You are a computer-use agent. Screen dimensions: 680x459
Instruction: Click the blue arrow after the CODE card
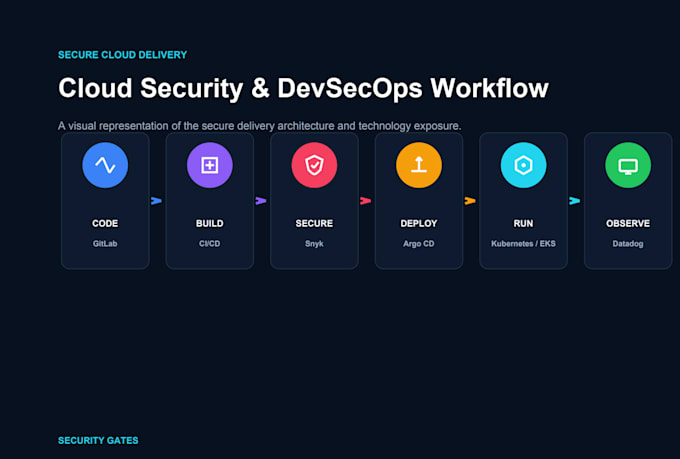click(x=156, y=200)
